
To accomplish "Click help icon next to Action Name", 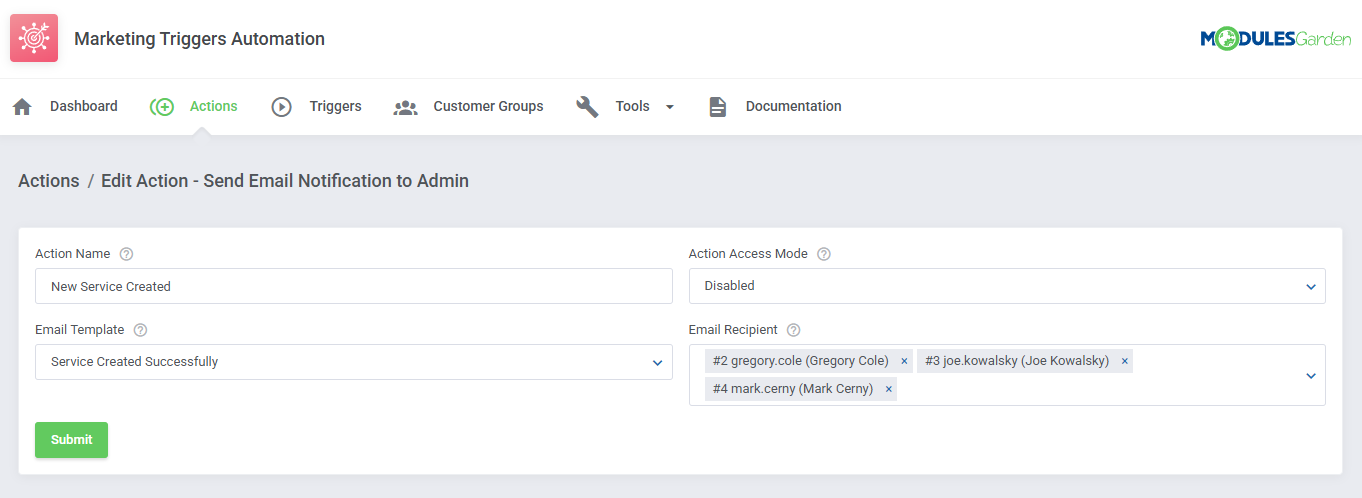I will pyautogui.click(x=126, y=254).
